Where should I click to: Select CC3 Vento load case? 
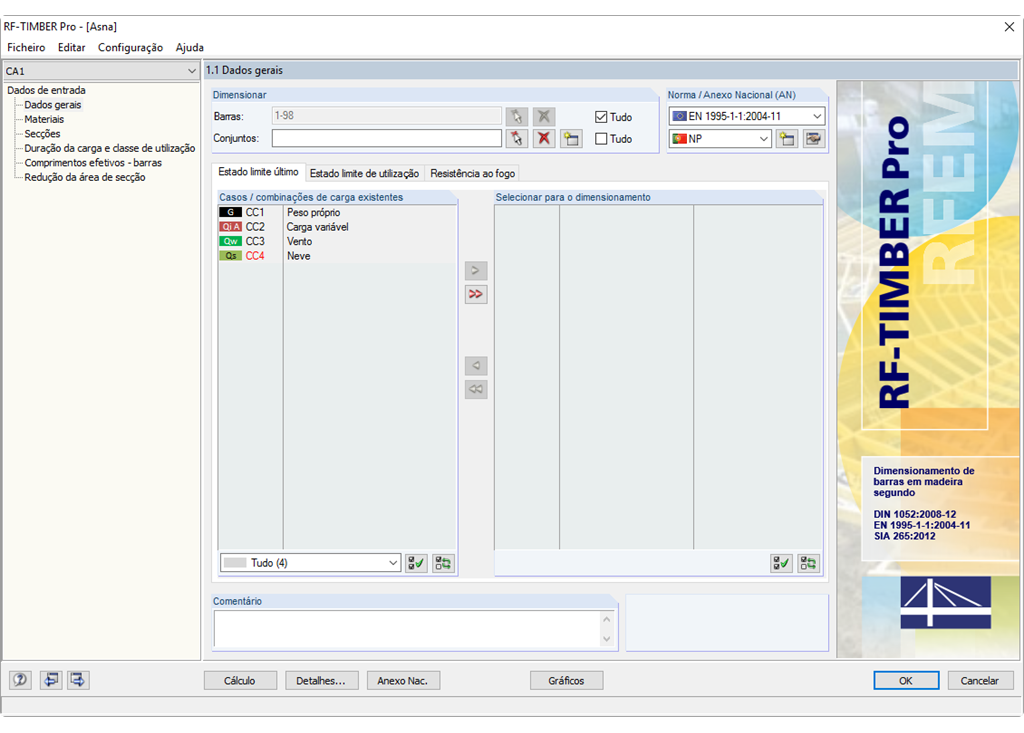[x=337, y=241]
